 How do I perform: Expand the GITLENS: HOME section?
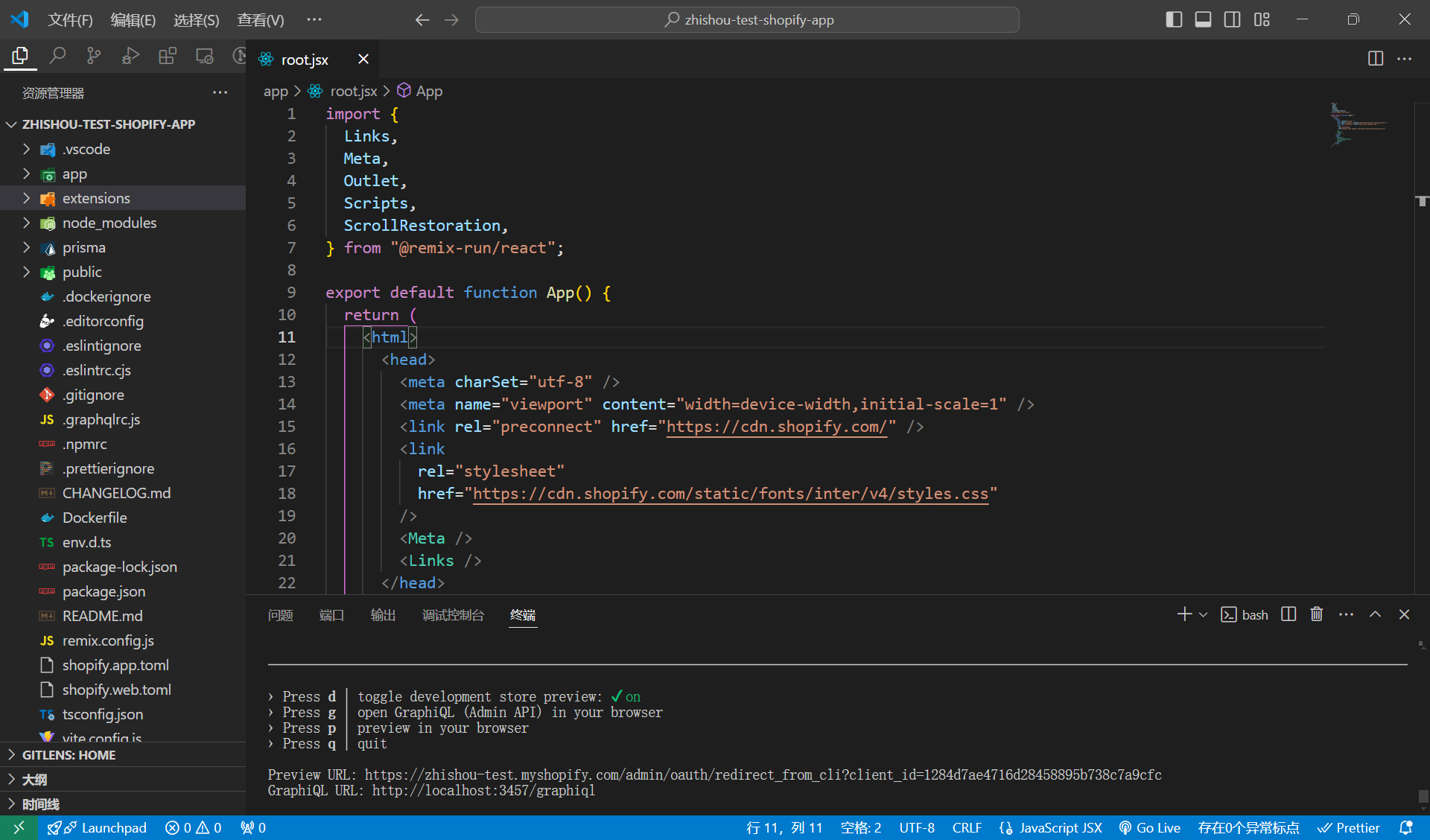[x=123, y=754]
